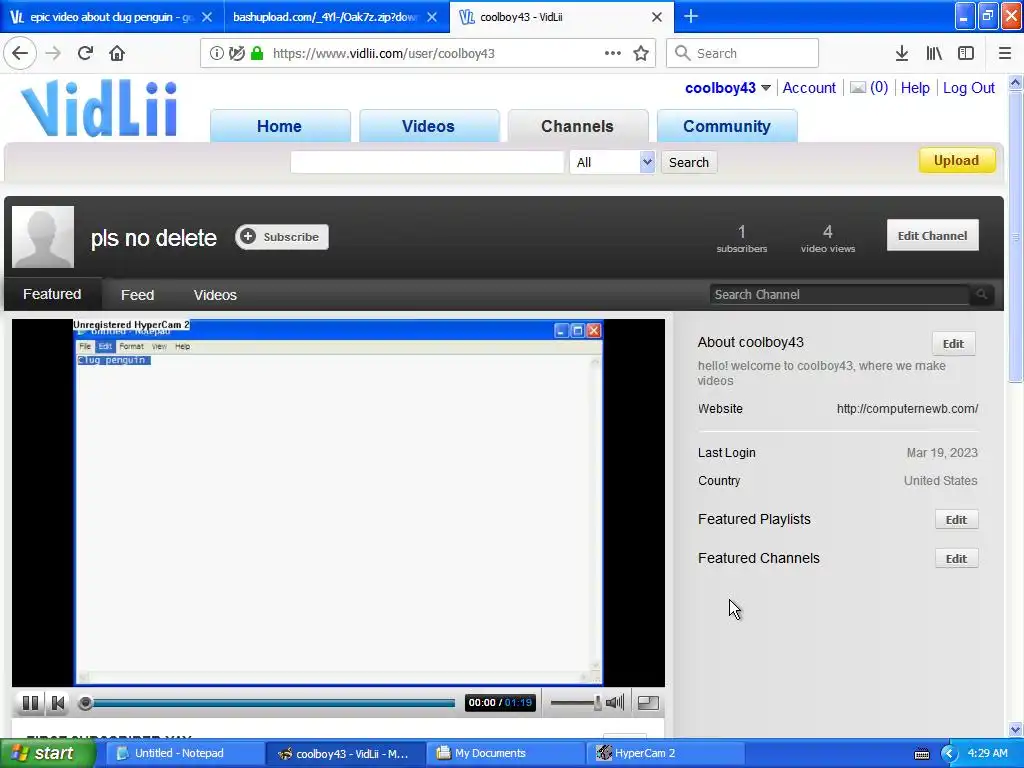The width and height of the screenshot is (1024, 768).
Task: Click Edit next to Featured Channels
Action: coord(956,558)
